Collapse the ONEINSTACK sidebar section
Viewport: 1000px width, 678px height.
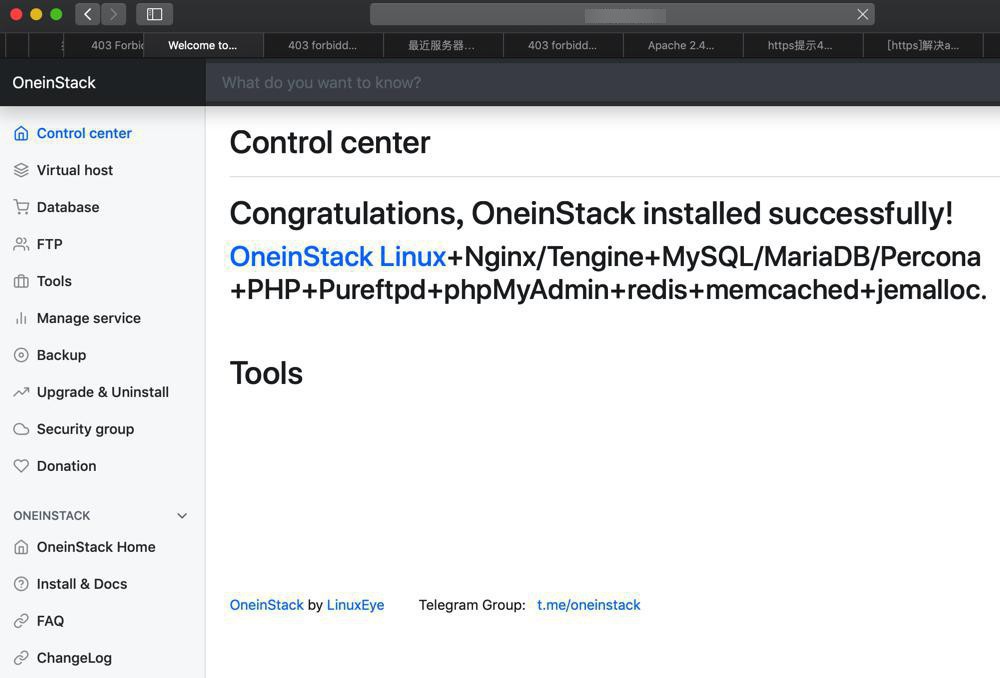182,516
